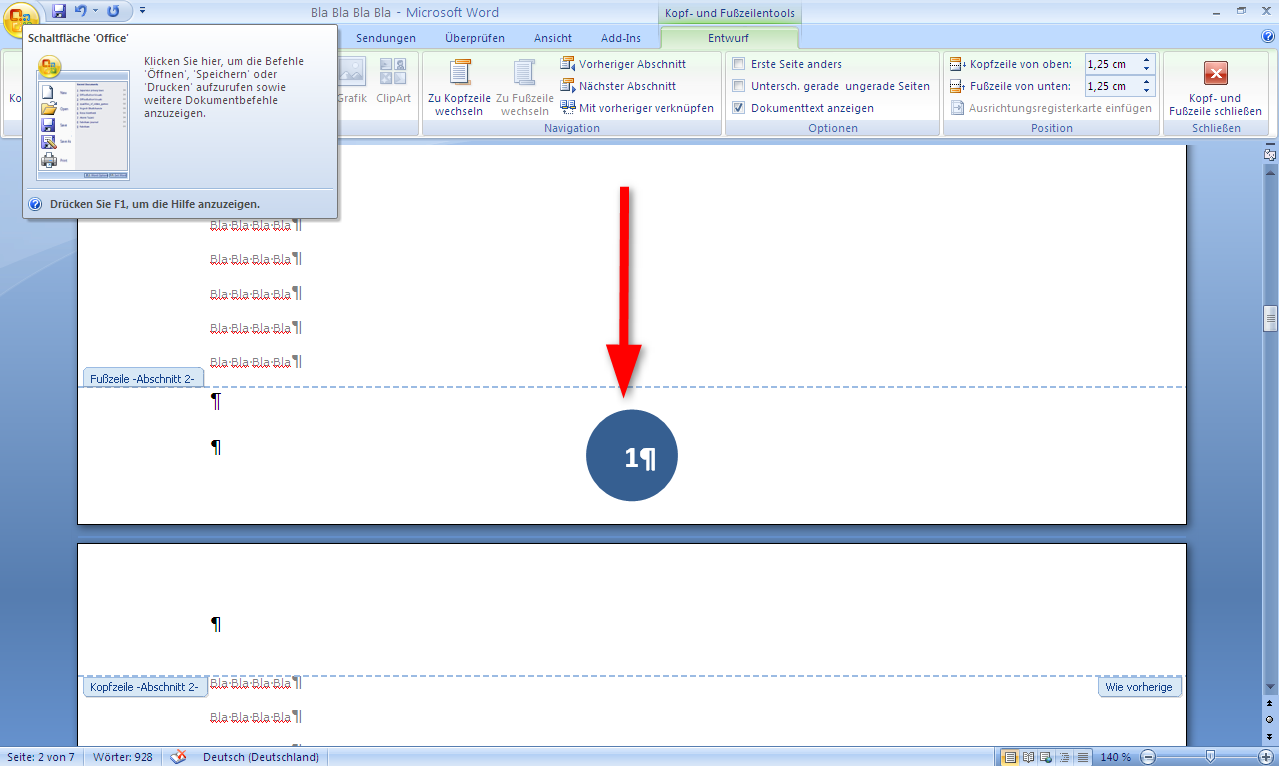Screen dimensions: 1279x766
Task: Switch to the Ansicht tab
Action: click(553, 38)
